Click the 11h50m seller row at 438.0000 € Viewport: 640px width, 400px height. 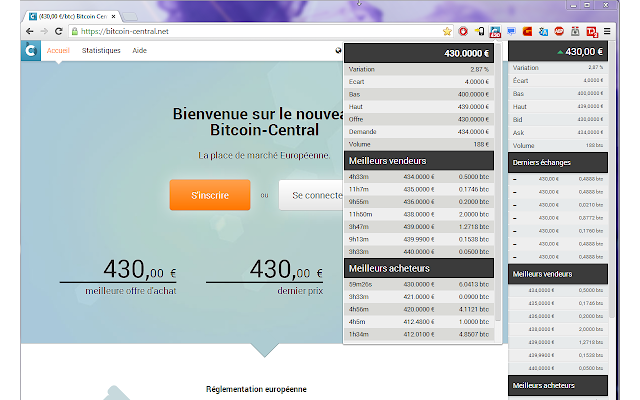click(x=419, y=214)
